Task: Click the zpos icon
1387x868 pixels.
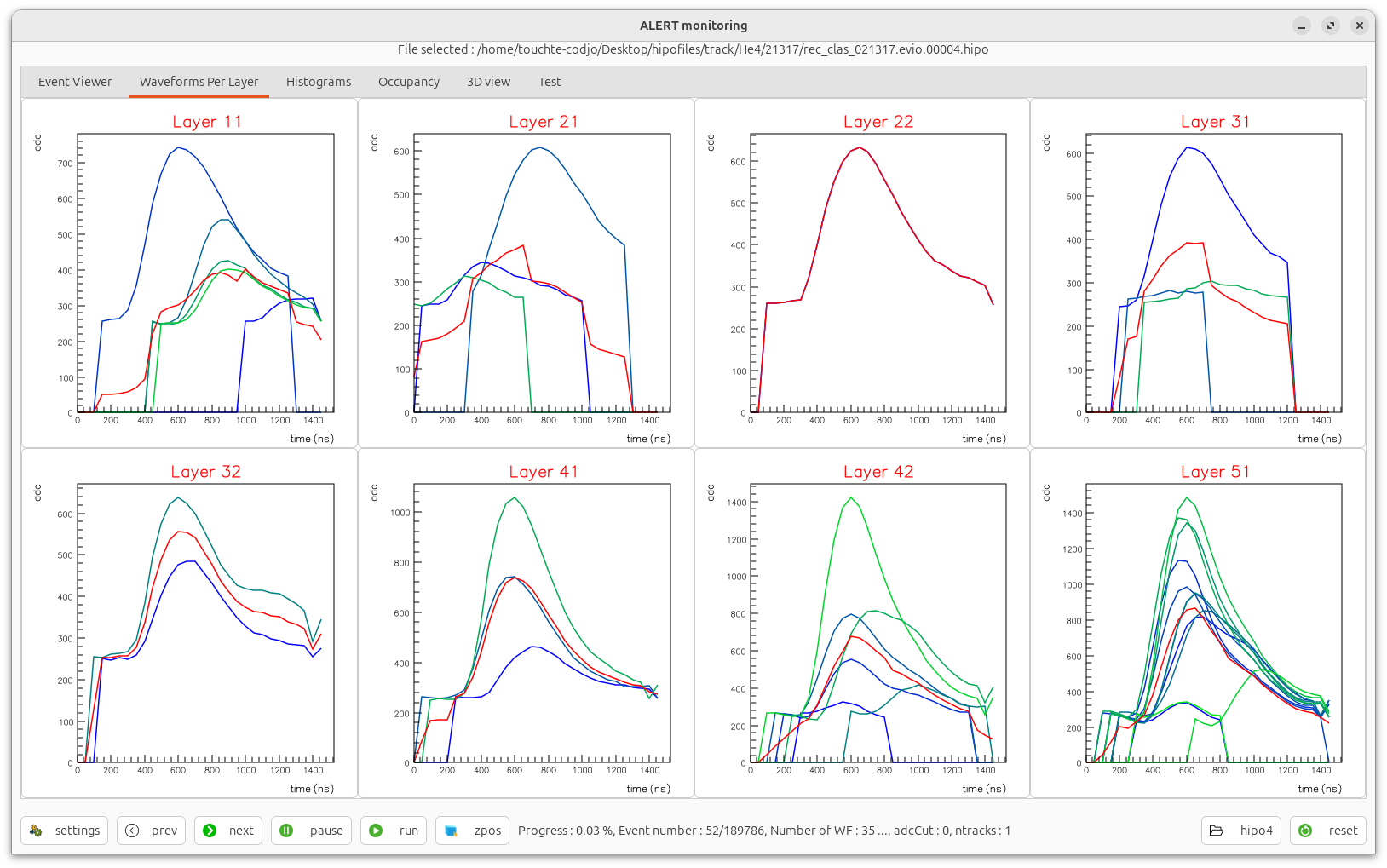Action: [452, 831]
